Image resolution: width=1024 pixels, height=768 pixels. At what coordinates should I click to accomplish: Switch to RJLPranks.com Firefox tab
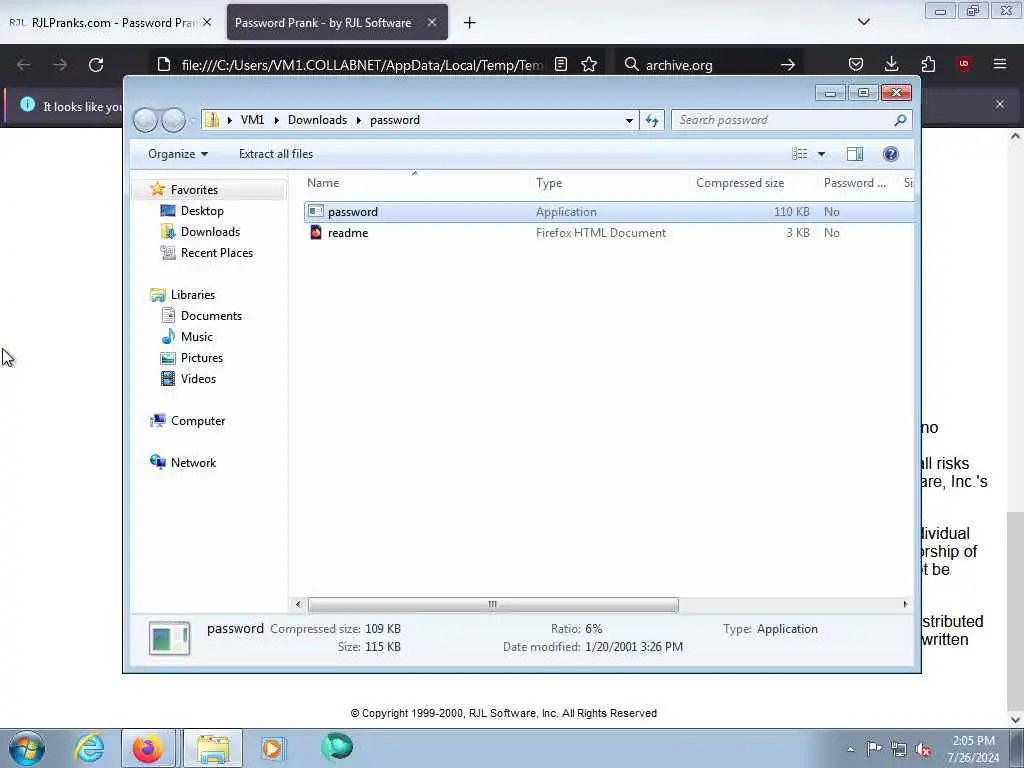coord(111,22)
